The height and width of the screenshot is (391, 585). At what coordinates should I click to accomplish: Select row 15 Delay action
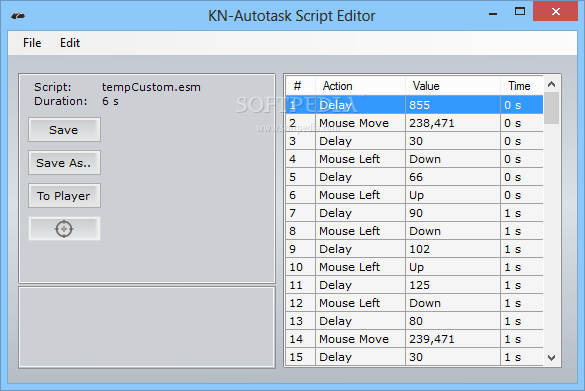tap(414, 357)
